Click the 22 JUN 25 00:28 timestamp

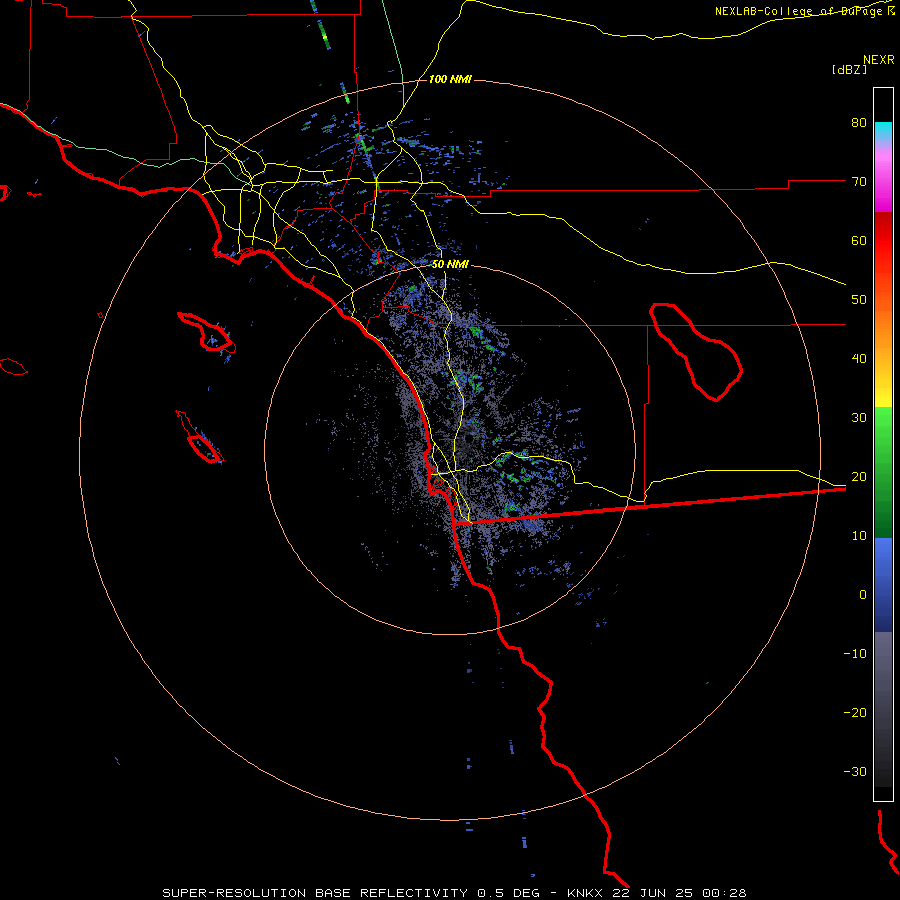pyautogui.click(x=680, y=893)
